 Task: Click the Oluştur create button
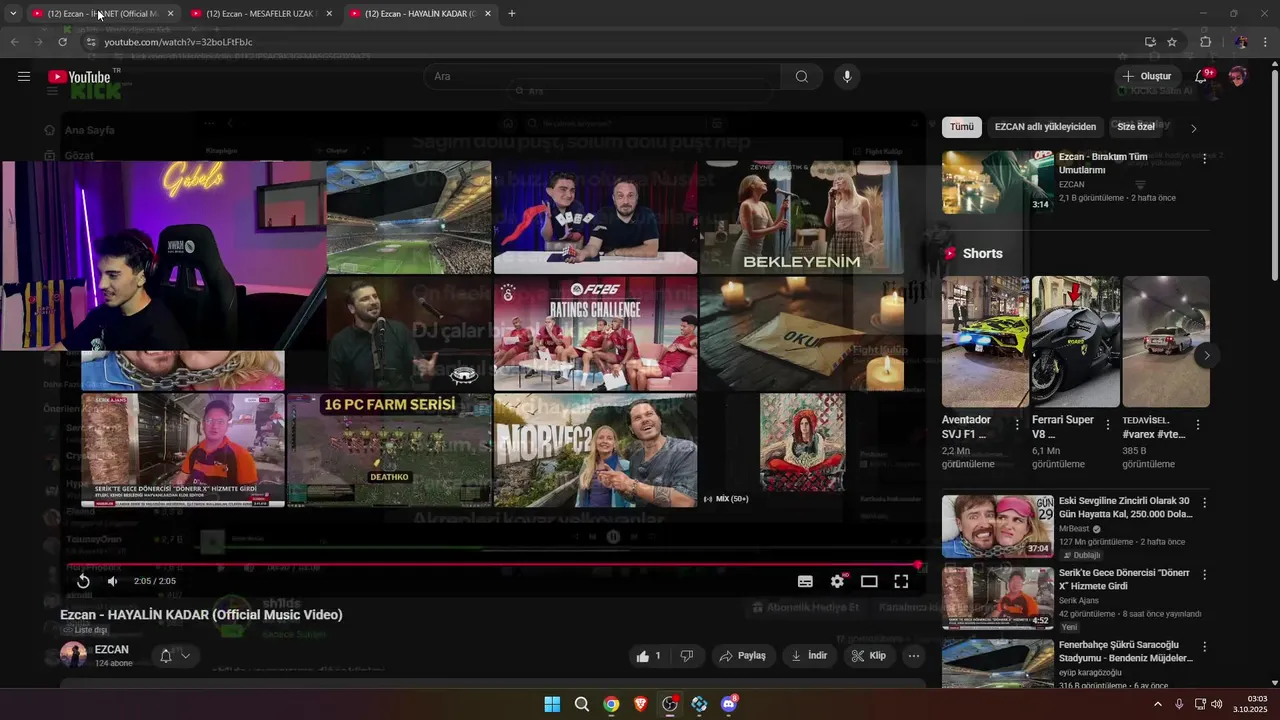1147,77
